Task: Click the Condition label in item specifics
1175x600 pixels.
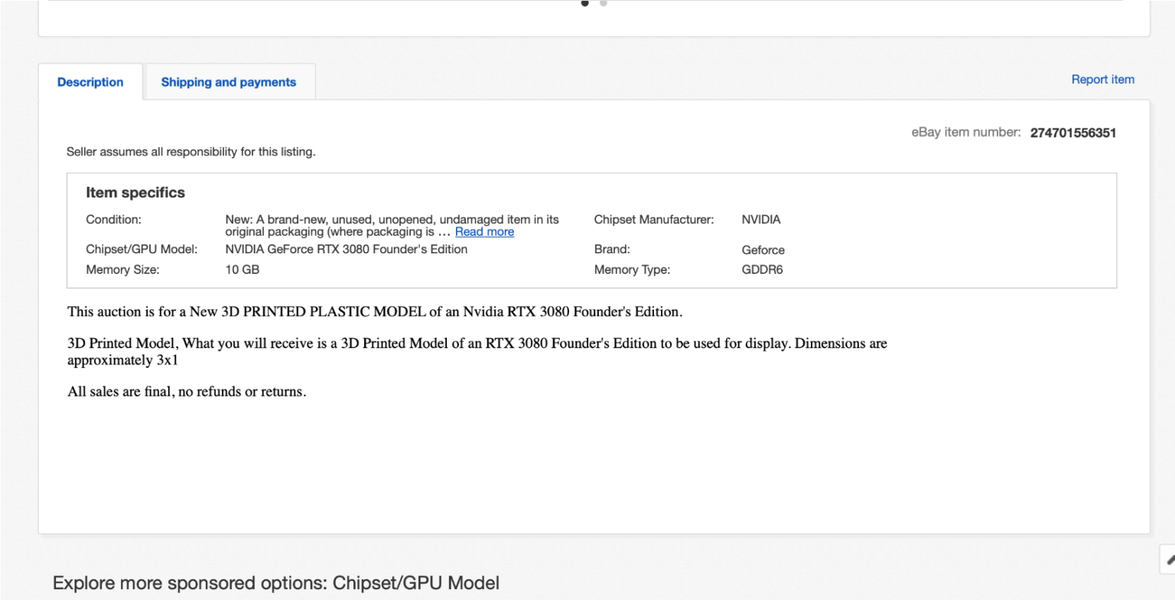Action: pyautogui.click(x=114, y=220)
